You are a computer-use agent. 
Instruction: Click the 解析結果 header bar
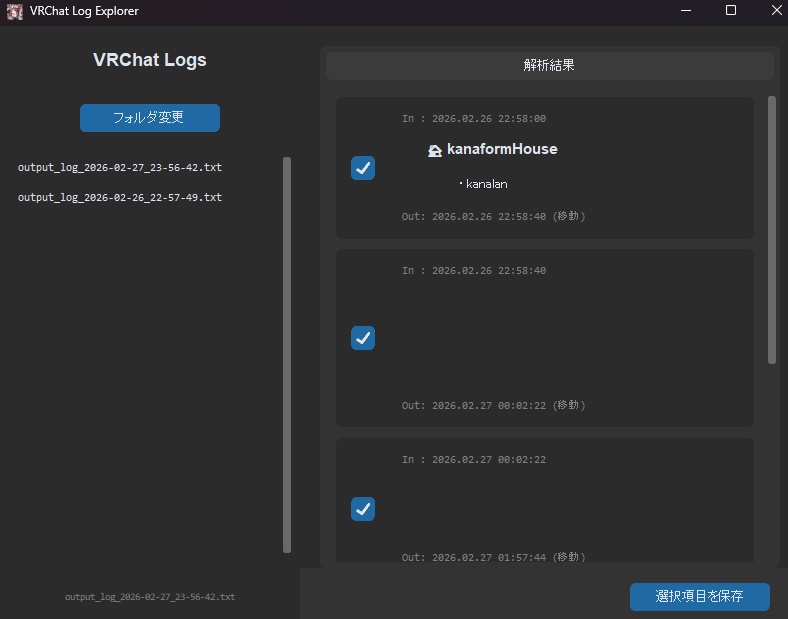549,65
